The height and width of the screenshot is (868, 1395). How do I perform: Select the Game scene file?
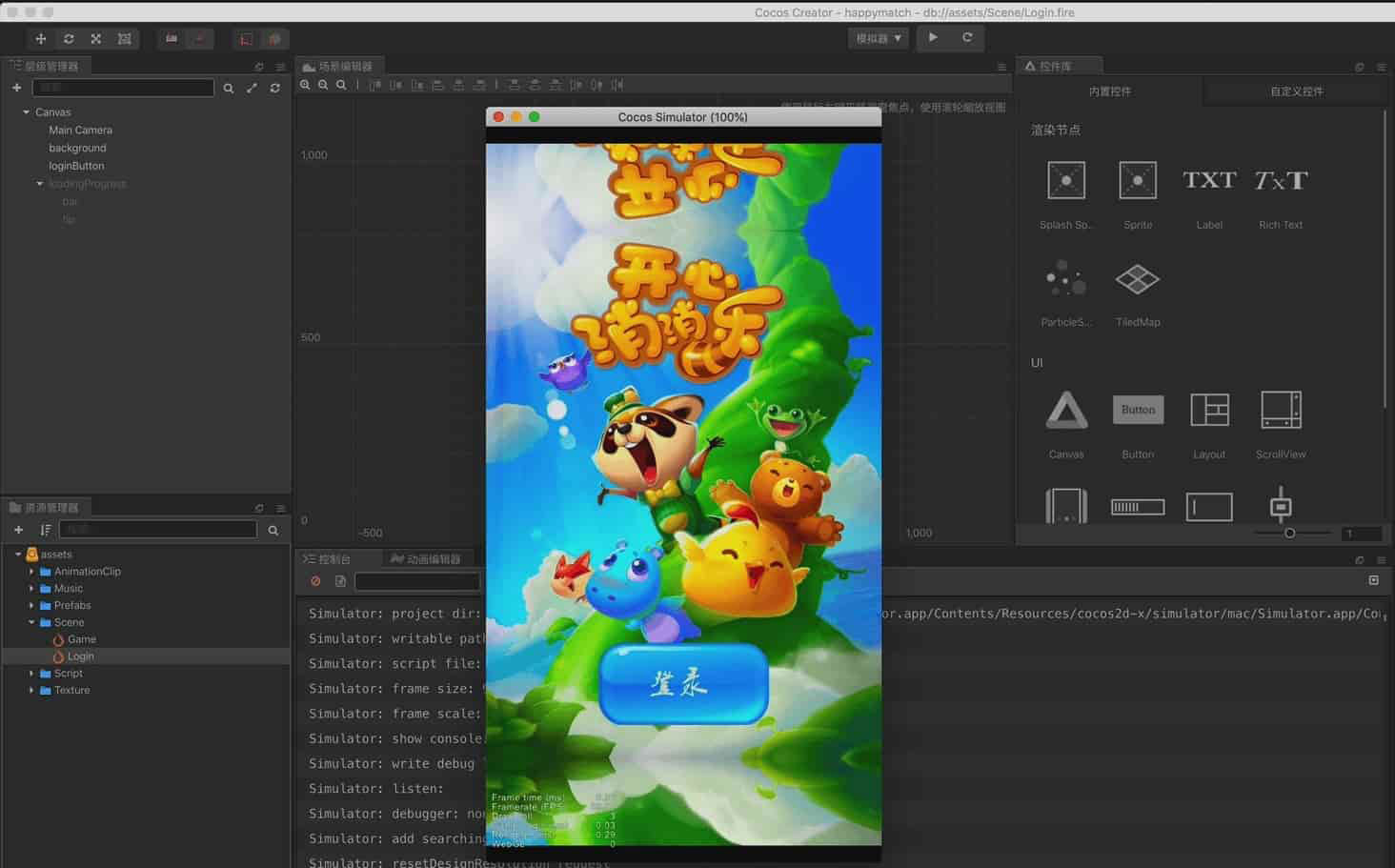tap(81, 639)
